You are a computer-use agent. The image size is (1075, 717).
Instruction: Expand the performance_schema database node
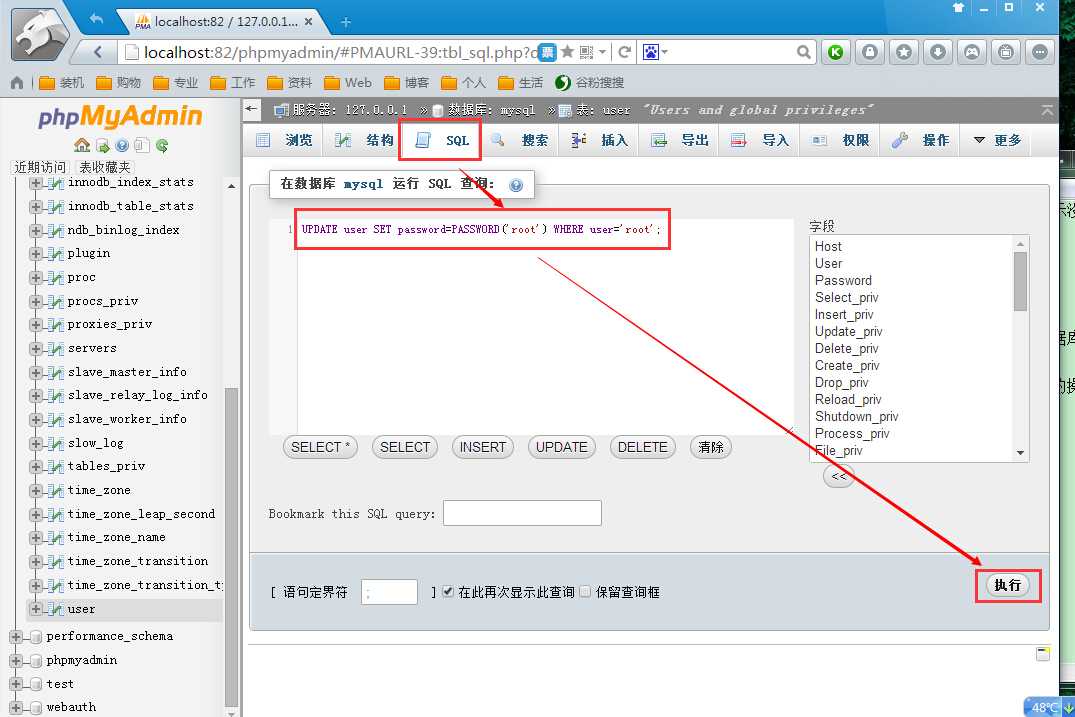point(16,636)
